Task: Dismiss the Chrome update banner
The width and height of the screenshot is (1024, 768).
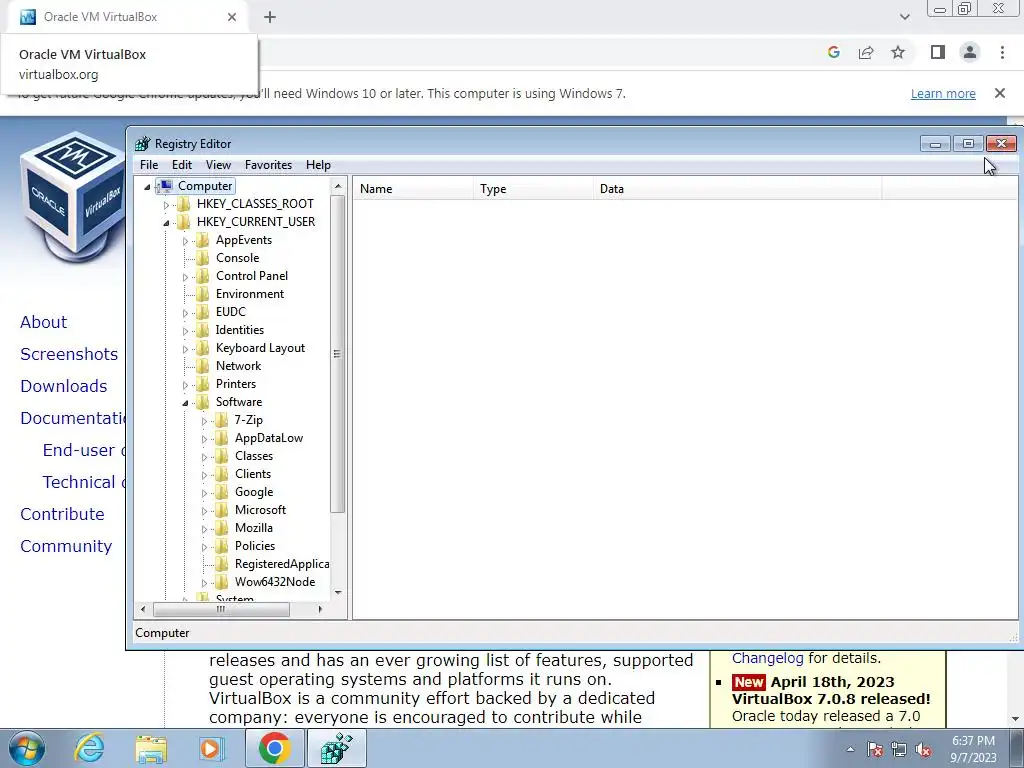Action: [1000, 93]
